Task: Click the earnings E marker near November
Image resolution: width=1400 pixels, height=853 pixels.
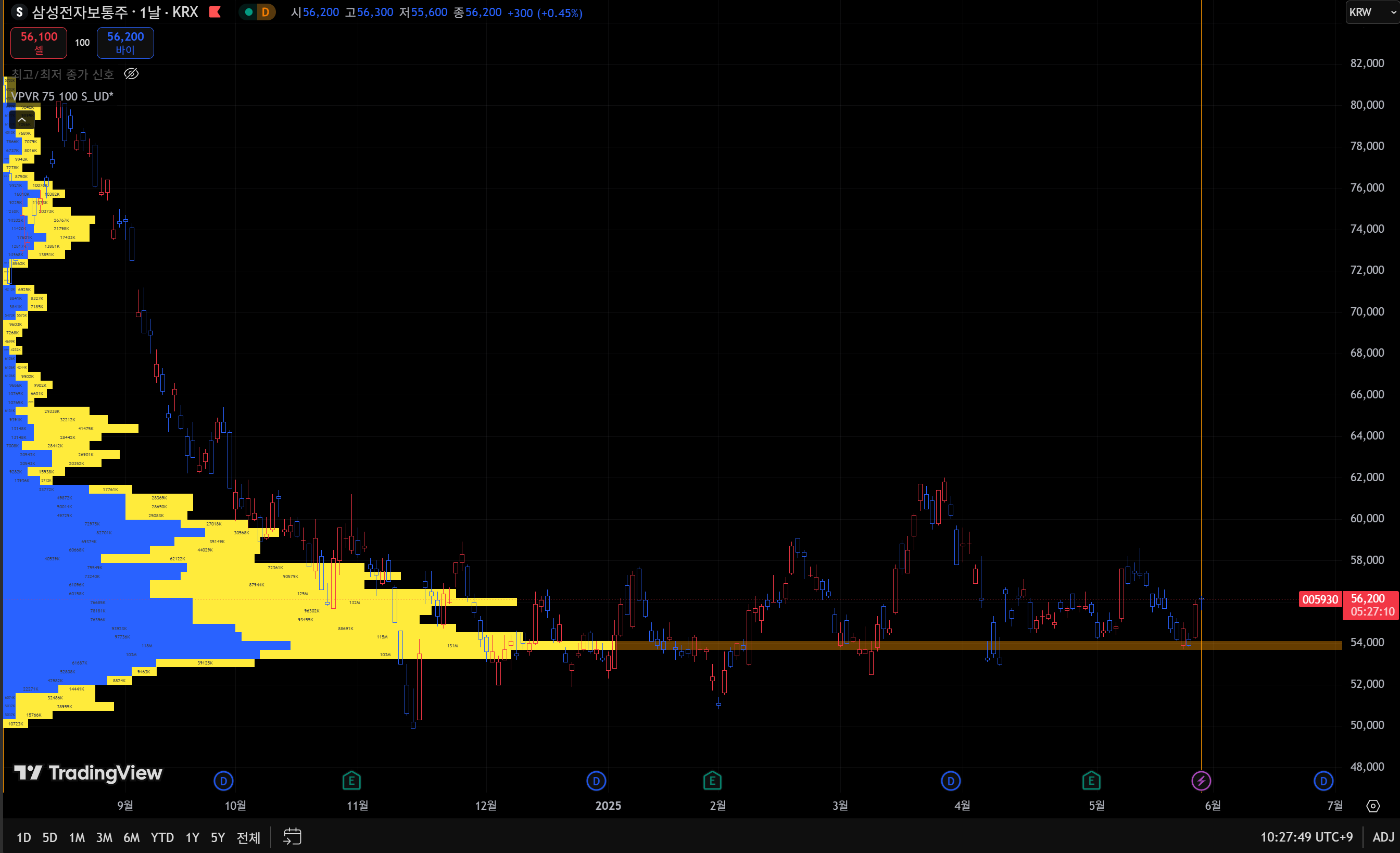Action: point(351,781)
